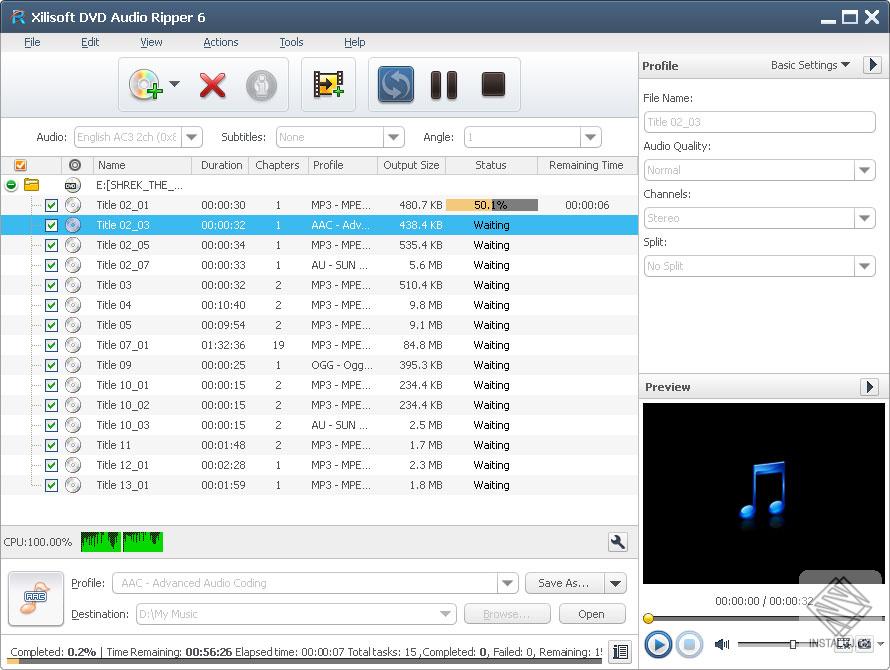Open the Actions menu
890x670 pixels.
pos(220,42)
